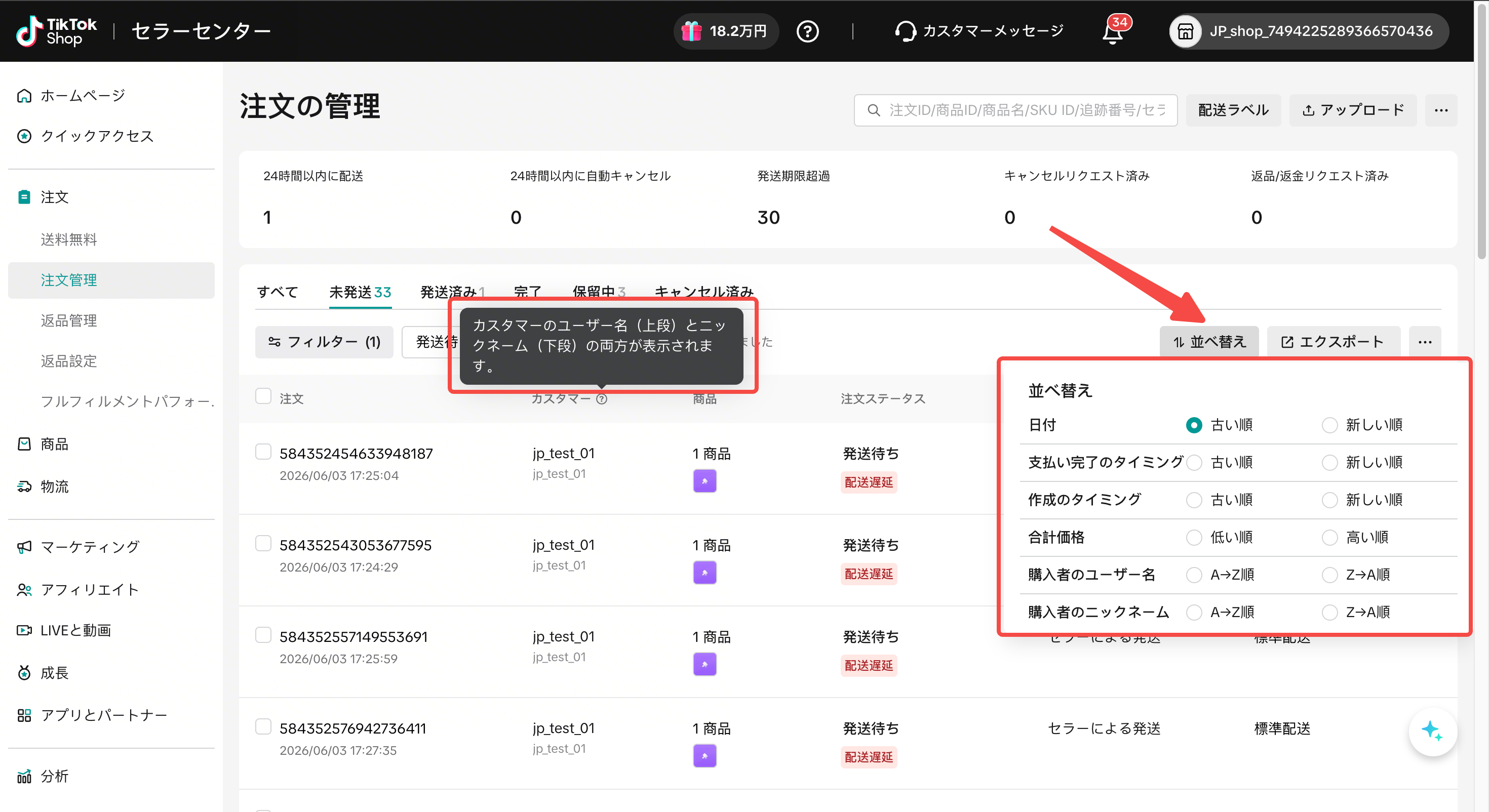Image resolution: width=1489 pixels, height=812 pixels.
Task: Tick checkbox for order 584352543053677595
Action: coord(263,543)
